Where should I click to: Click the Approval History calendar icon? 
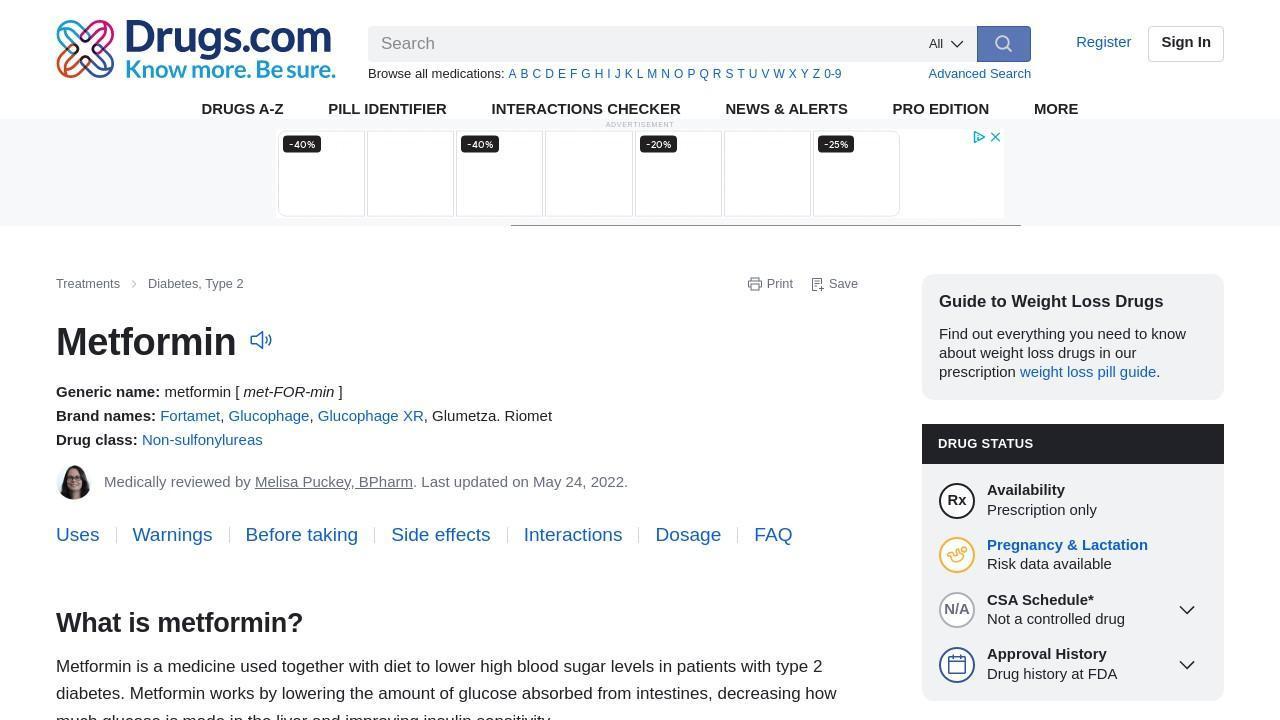pos(957,665)
